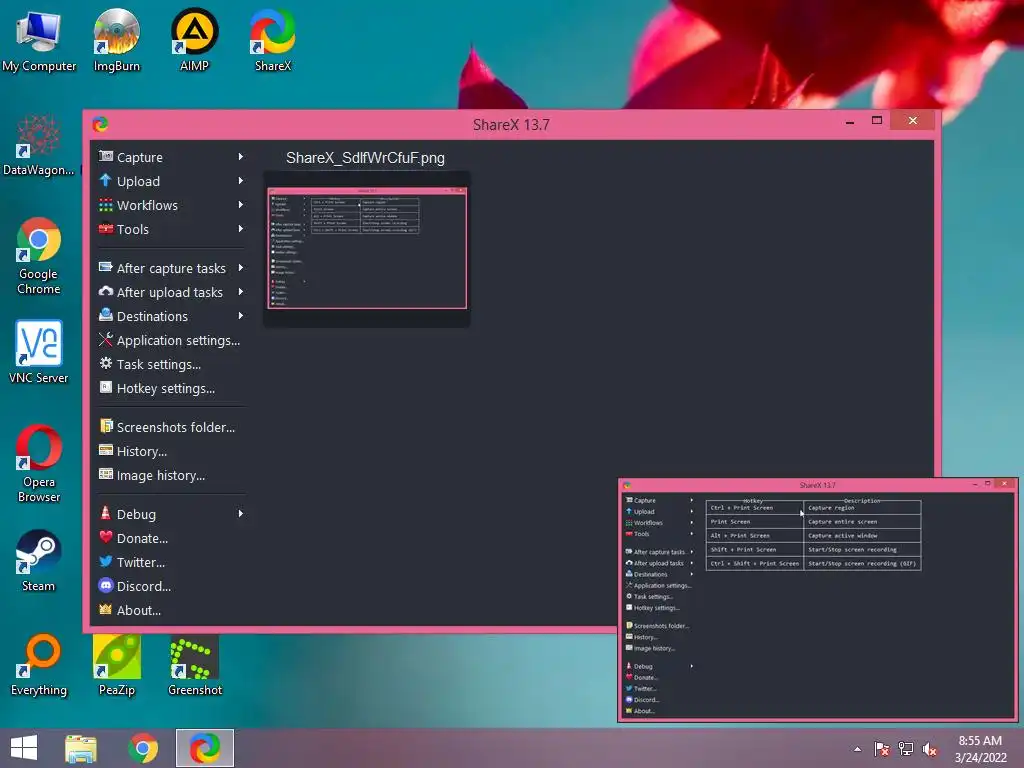Open Application settings... menu entry
Image resolution: width=1024 pixels, height=768 pixels.
pos(172,340)
